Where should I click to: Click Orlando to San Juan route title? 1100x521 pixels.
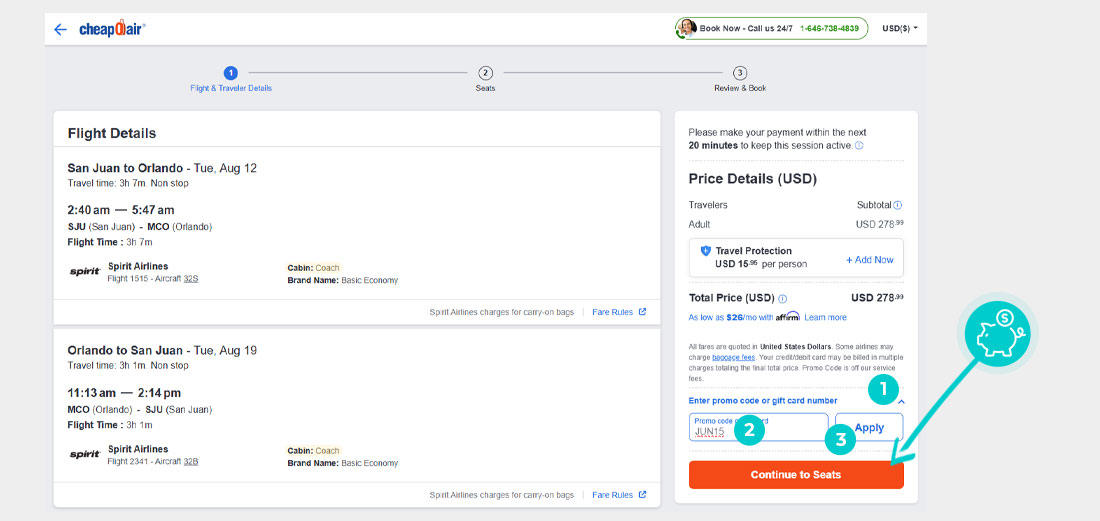(124, 350)
